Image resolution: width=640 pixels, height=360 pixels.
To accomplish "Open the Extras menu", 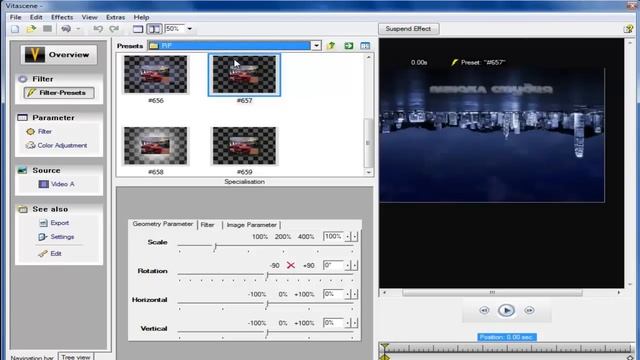I will [x=116, y=17].
